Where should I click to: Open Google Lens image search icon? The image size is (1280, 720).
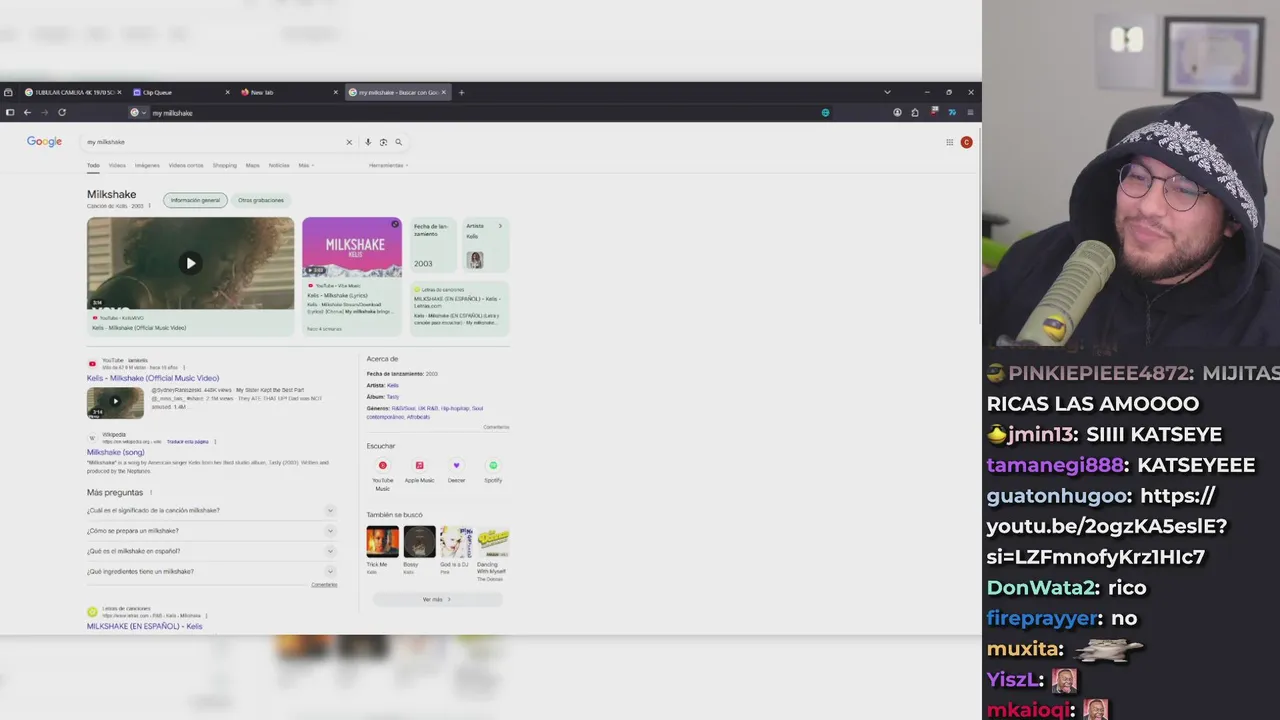coord(383,142)
